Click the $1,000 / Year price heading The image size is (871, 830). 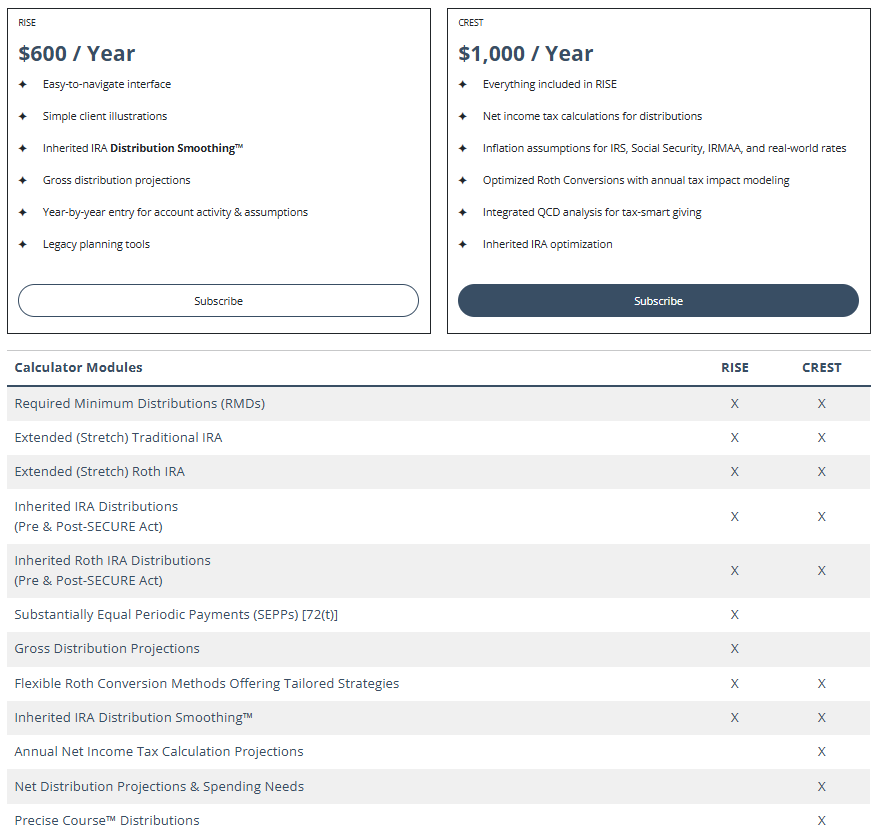(525, 53)
